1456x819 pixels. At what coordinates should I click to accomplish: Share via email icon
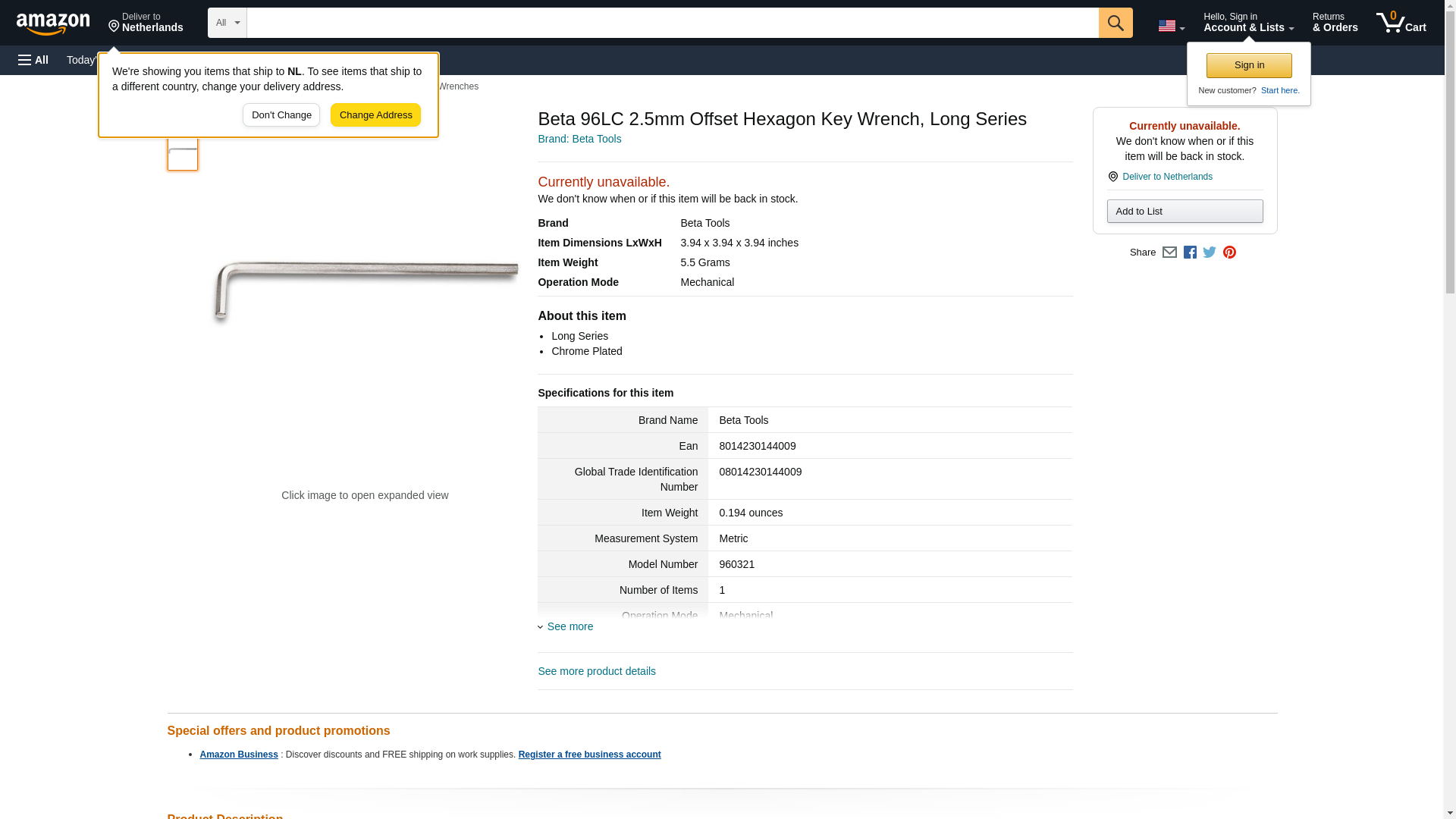(1169, 253)
